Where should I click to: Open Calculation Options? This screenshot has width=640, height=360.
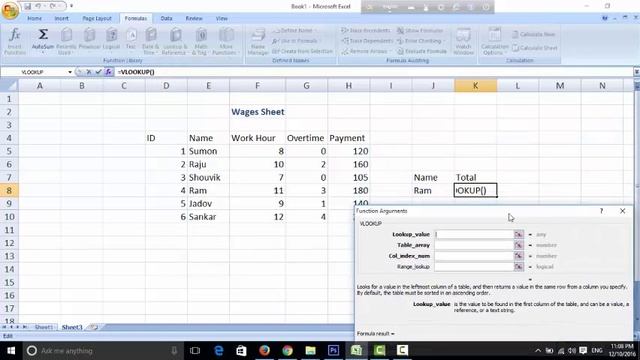494,41
